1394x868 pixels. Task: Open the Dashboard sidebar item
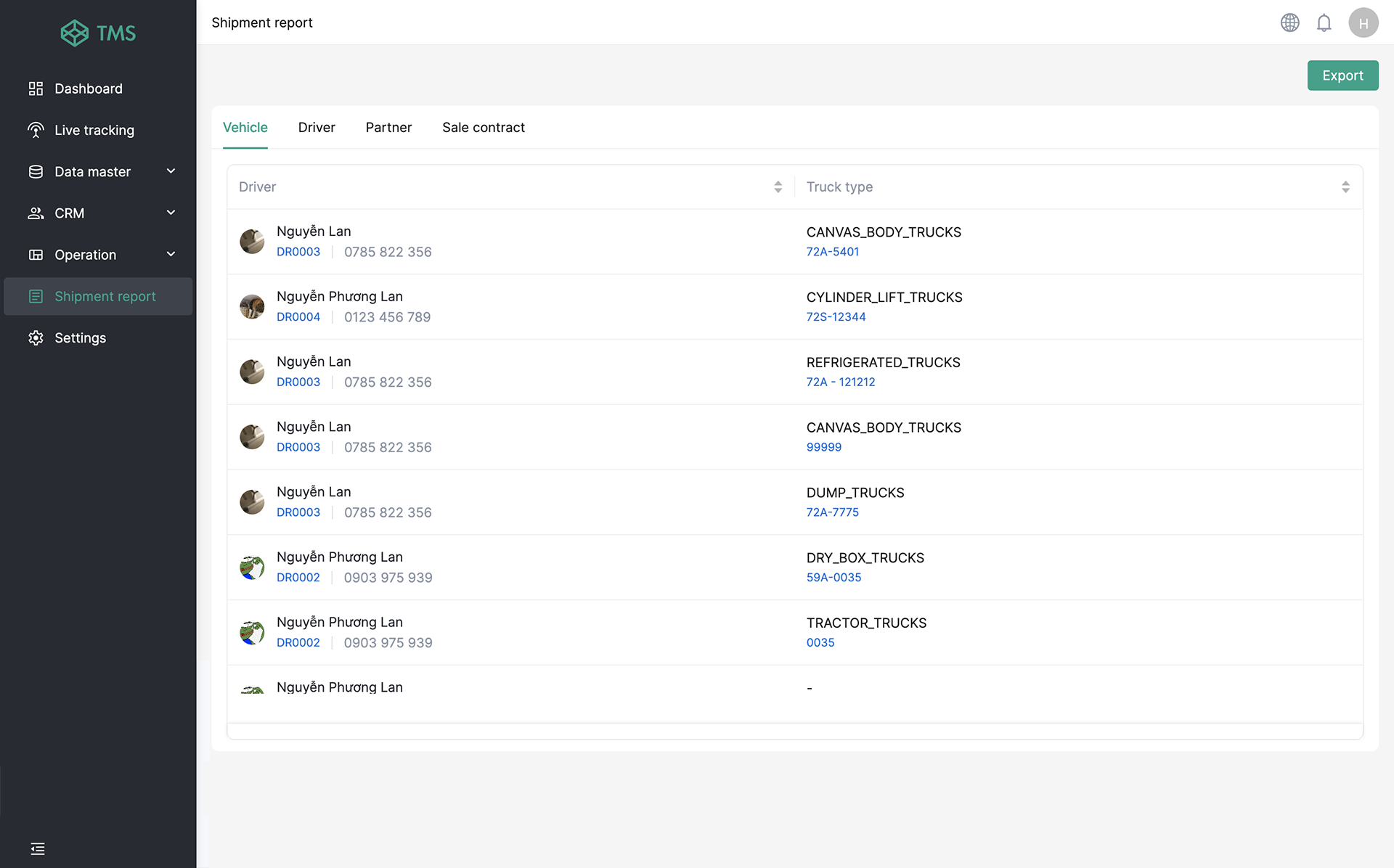pyautogui.click(x=89, y=89)
